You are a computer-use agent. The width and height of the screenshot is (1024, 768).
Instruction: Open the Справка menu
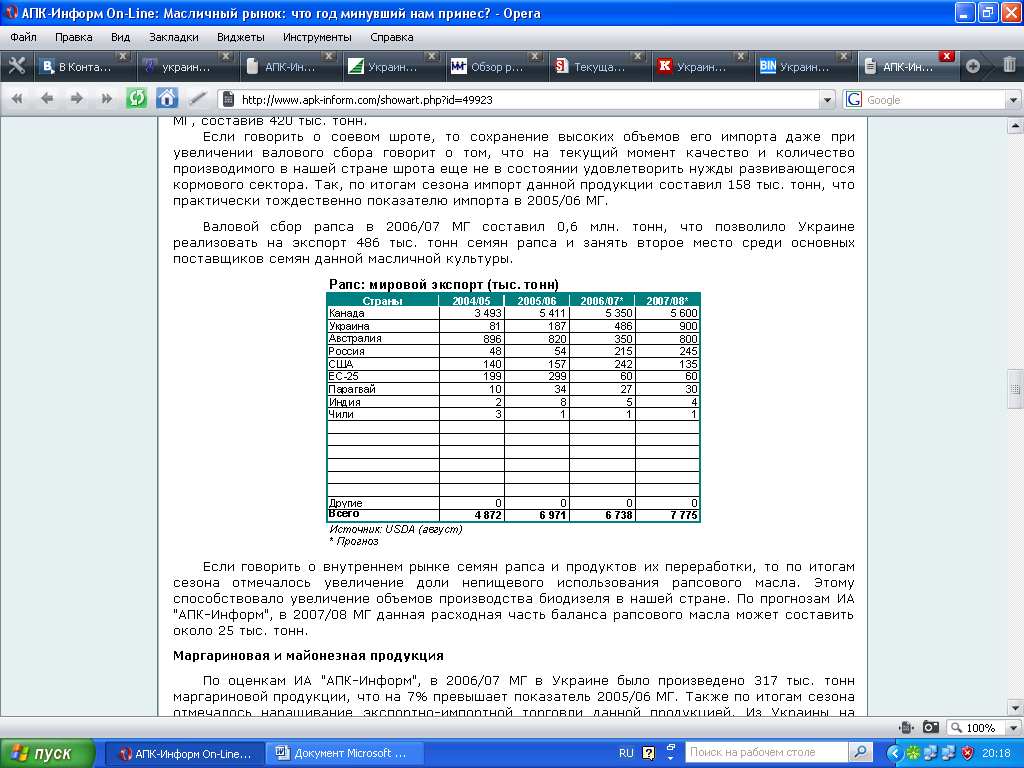pos(391,37)
